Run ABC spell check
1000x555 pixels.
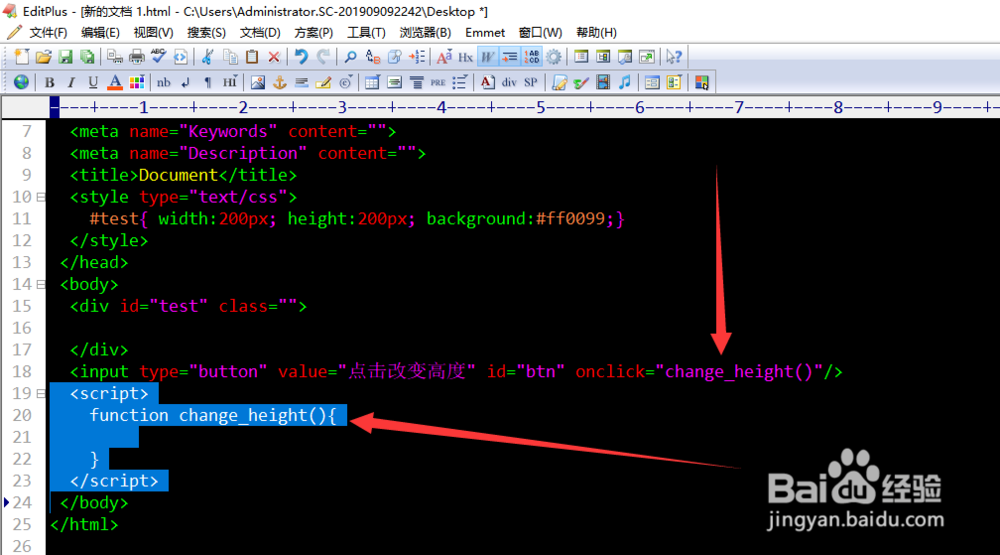click(x=158, y=57)
